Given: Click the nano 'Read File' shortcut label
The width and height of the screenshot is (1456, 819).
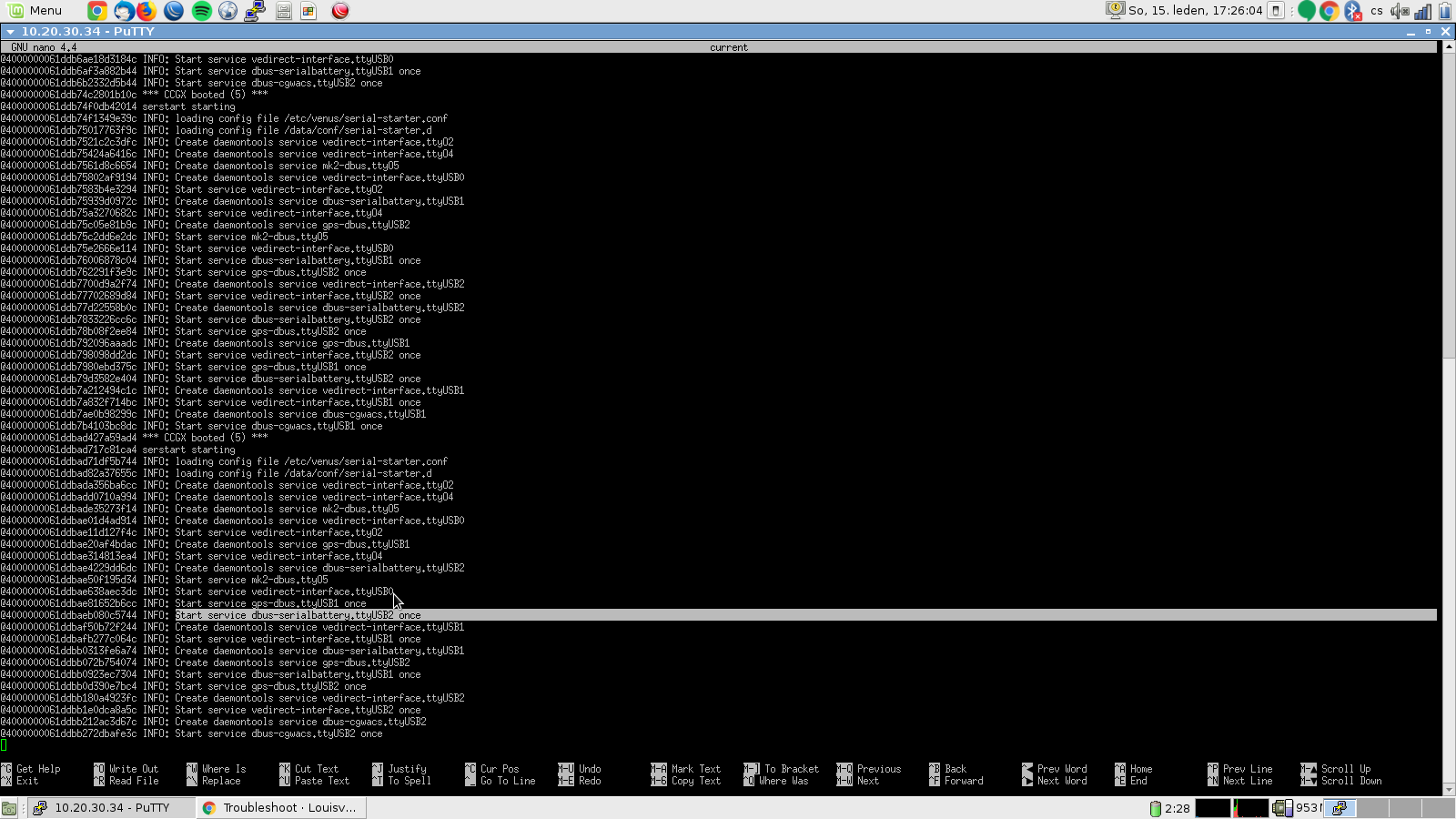Looking at the screenshot, I should 134,781.
